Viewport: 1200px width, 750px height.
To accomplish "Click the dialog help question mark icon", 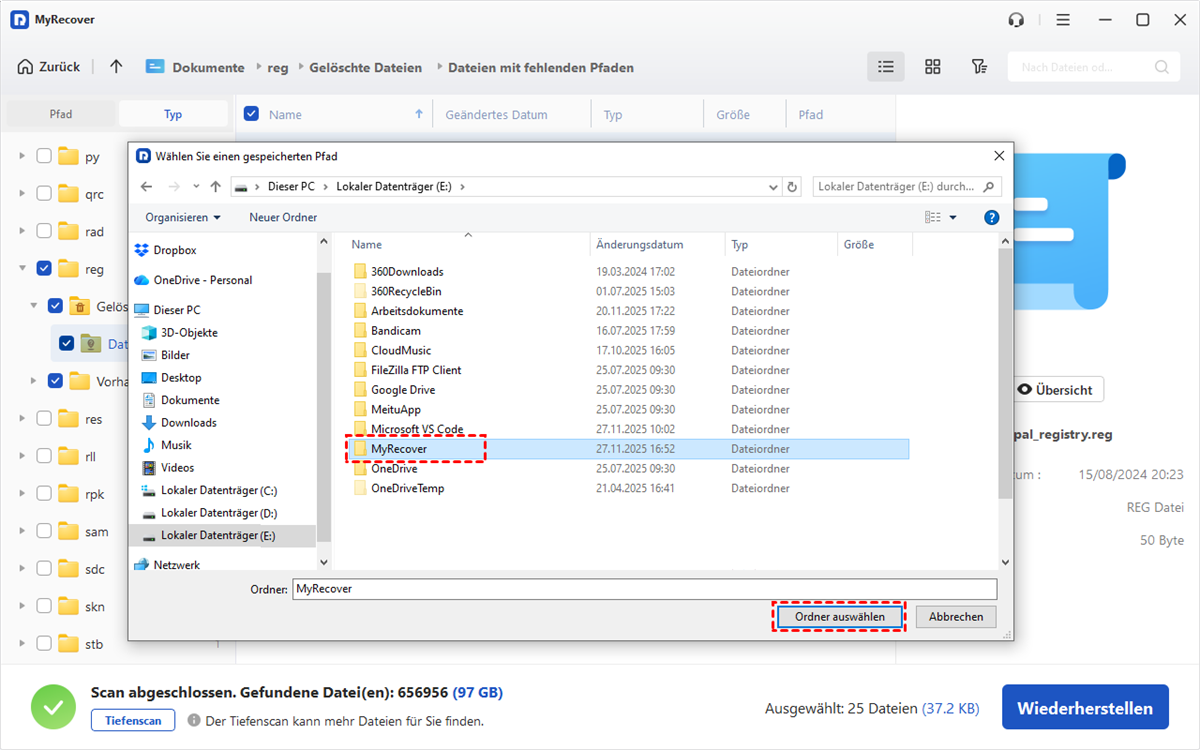I will pos(991,217).
